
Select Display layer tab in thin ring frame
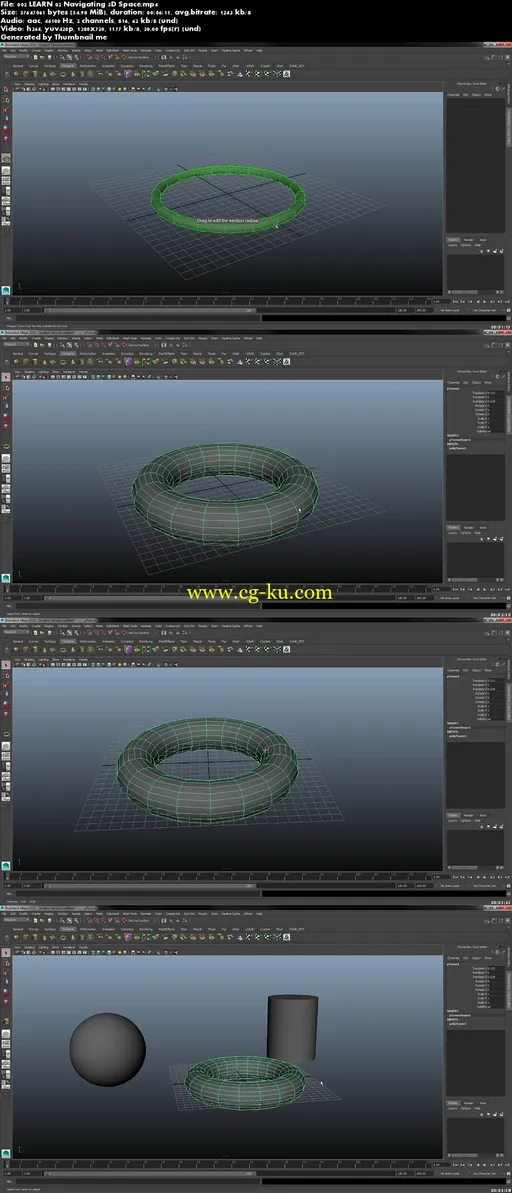pos(453,239)
